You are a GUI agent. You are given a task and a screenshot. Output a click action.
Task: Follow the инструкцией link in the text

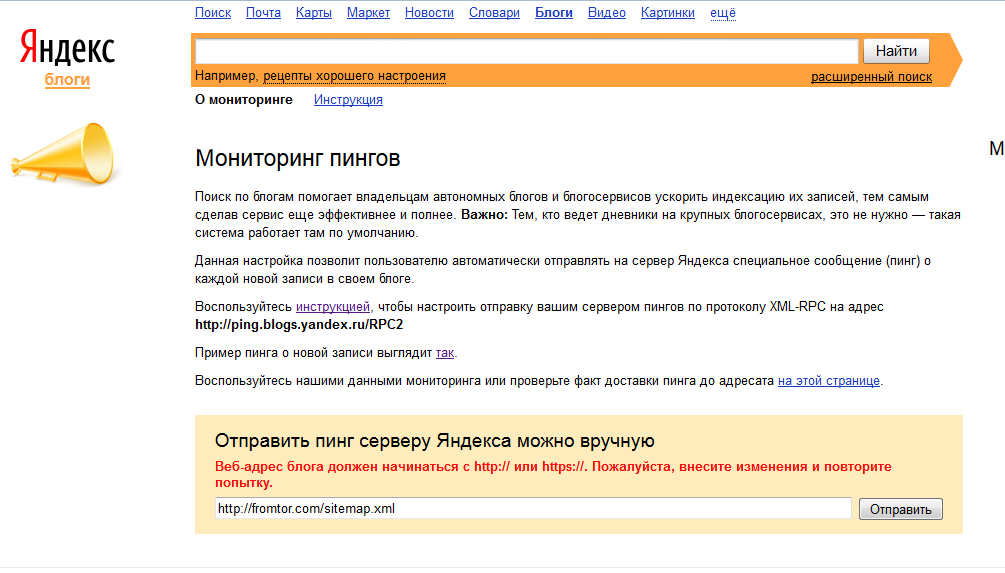pos(333,307)
